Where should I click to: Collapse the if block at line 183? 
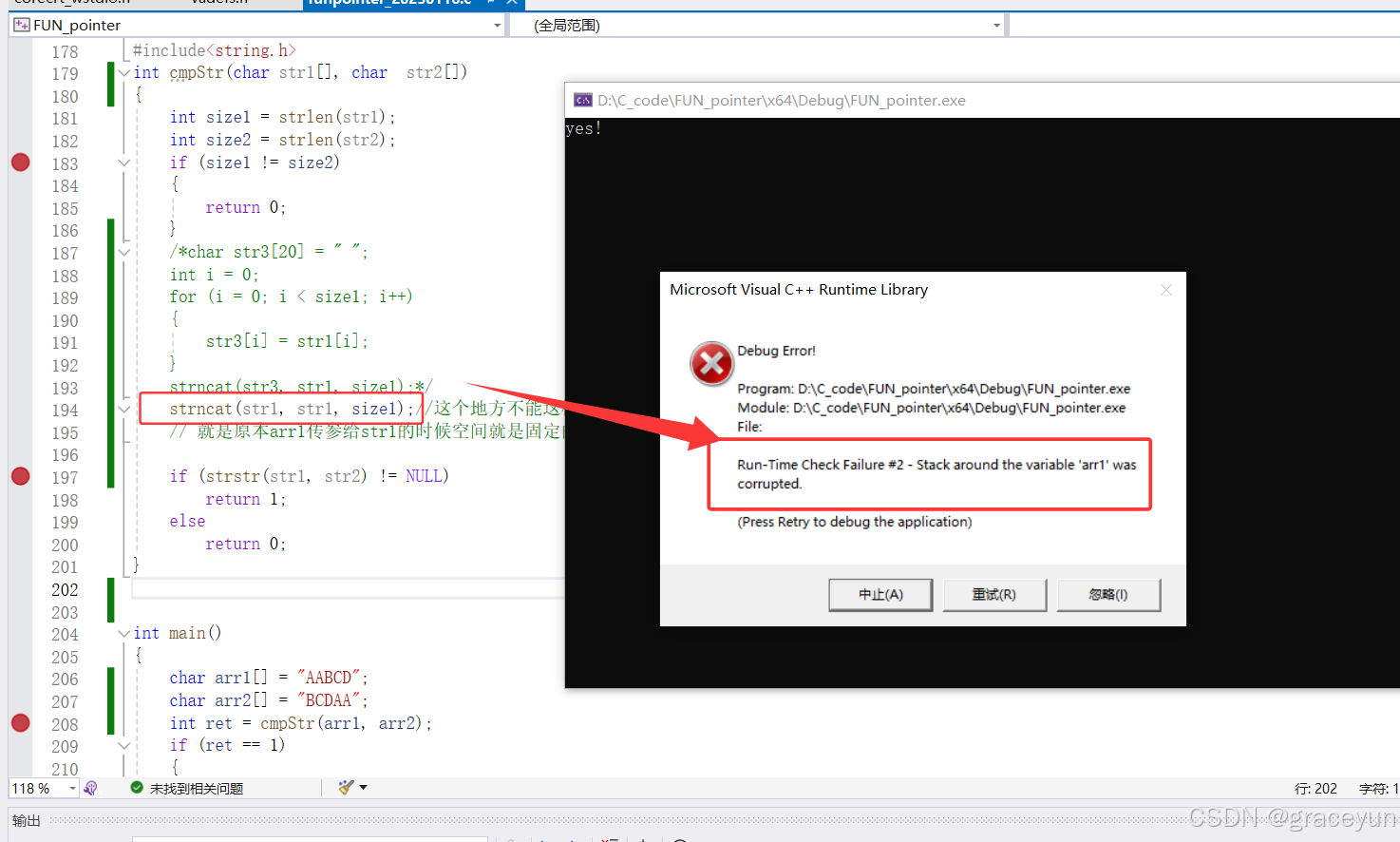[x=123, y=163]
